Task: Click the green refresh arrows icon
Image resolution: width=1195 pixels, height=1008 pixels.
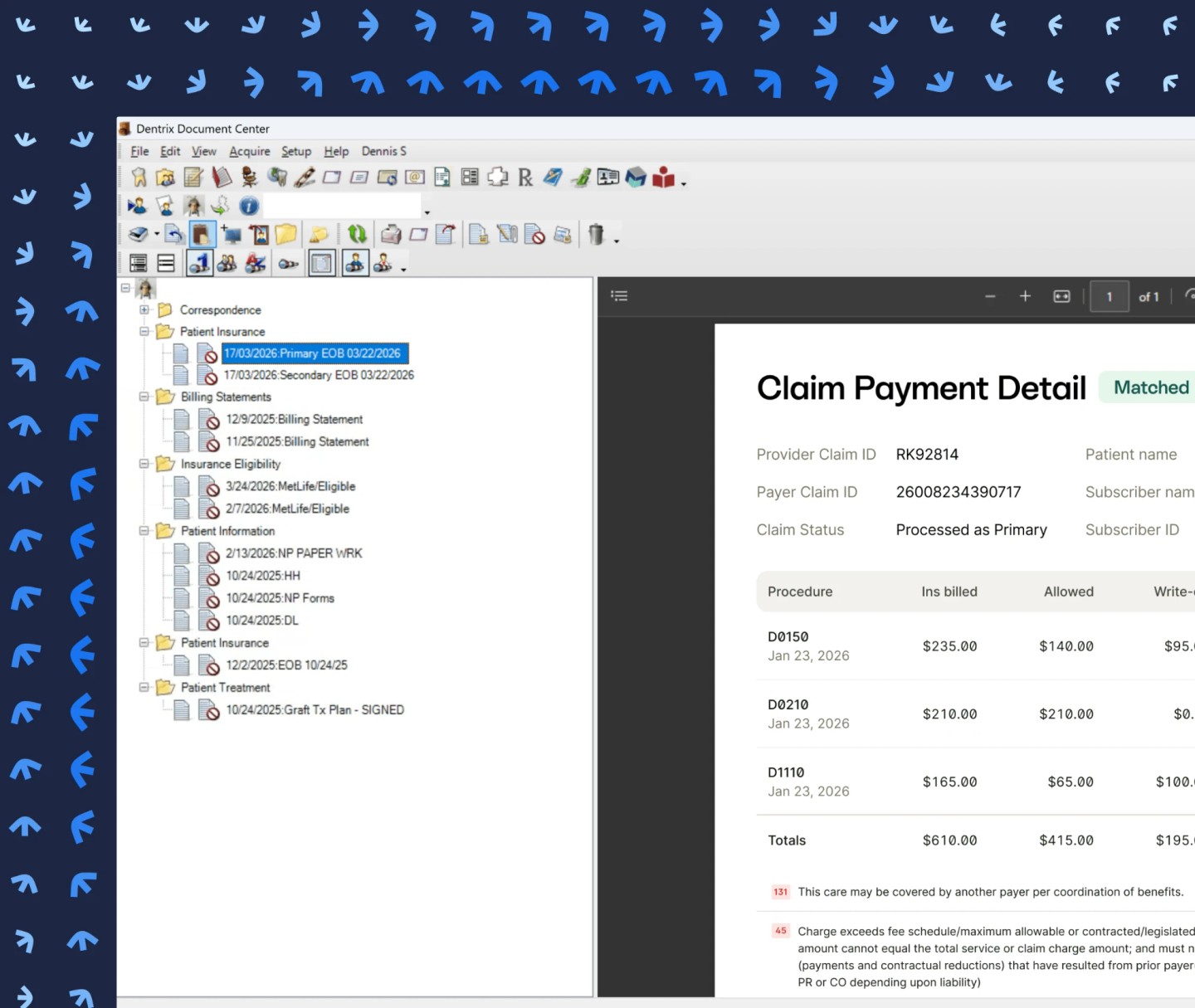Action: point(357,235)
